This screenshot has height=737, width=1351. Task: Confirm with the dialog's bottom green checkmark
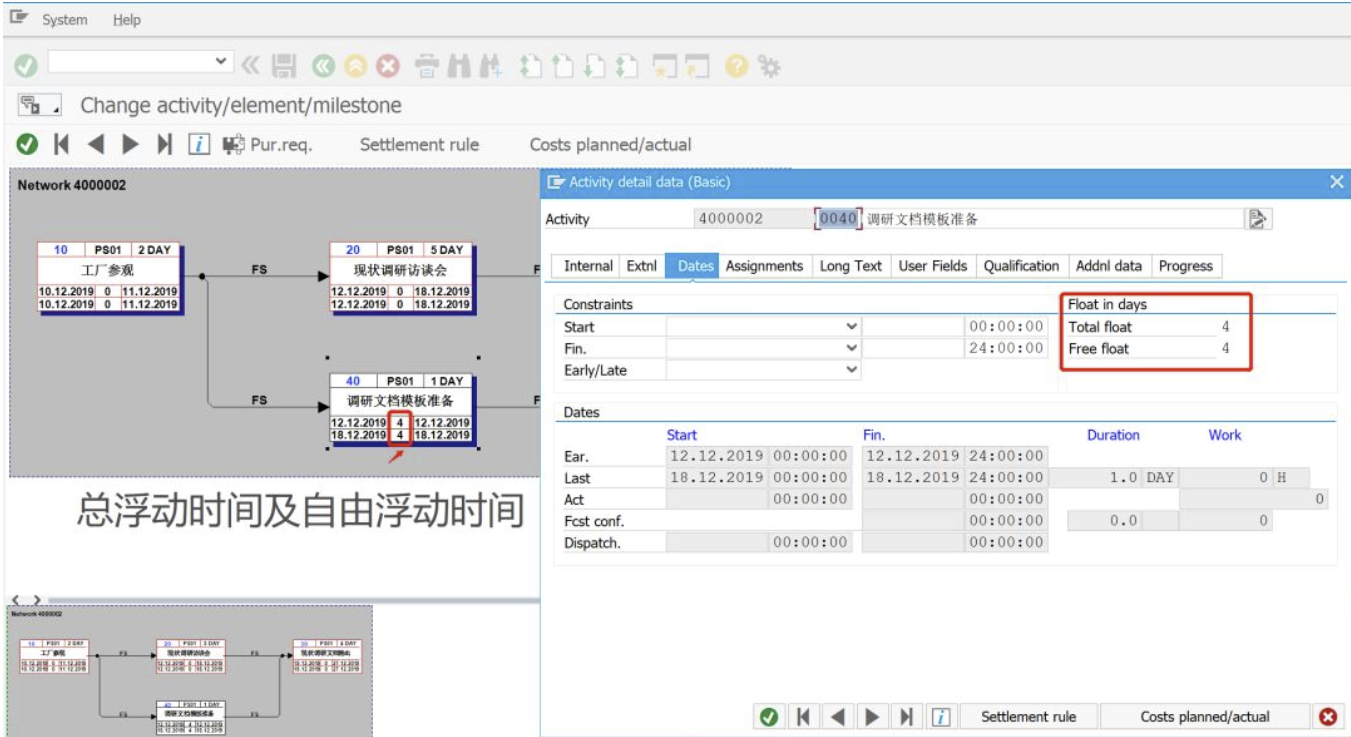pos(768,716)
